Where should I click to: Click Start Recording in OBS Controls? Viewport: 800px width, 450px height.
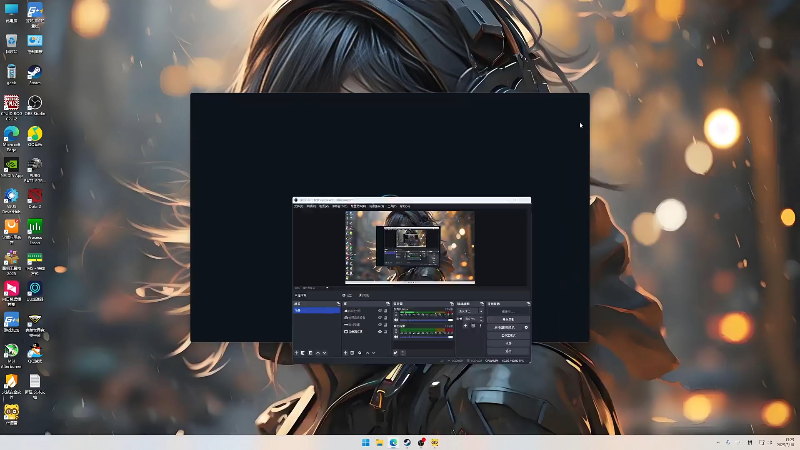click(508, 319)
